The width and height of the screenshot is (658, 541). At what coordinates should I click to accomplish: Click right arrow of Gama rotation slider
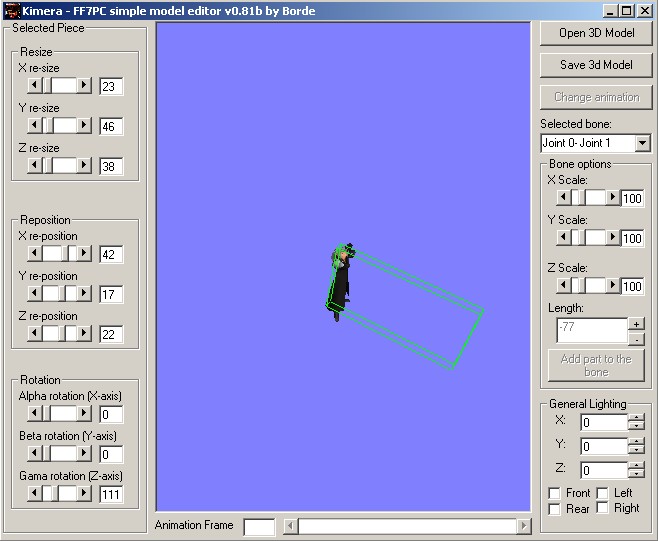(84, 494)
